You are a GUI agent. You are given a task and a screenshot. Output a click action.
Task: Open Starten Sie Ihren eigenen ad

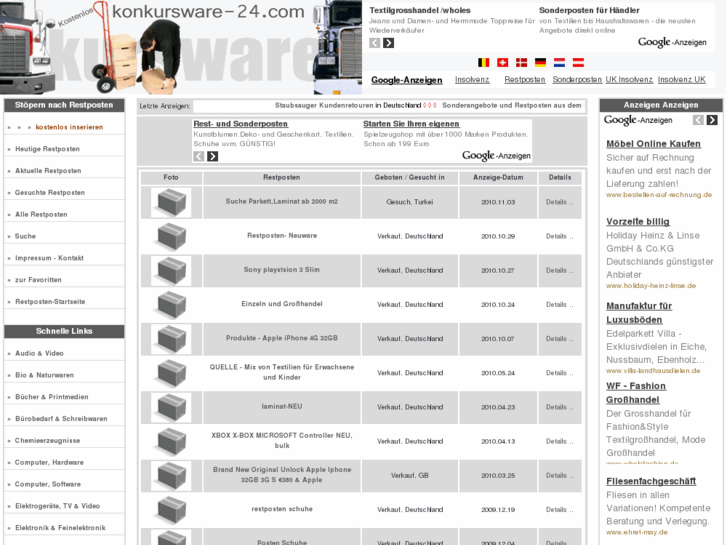[x=411, y=124]
